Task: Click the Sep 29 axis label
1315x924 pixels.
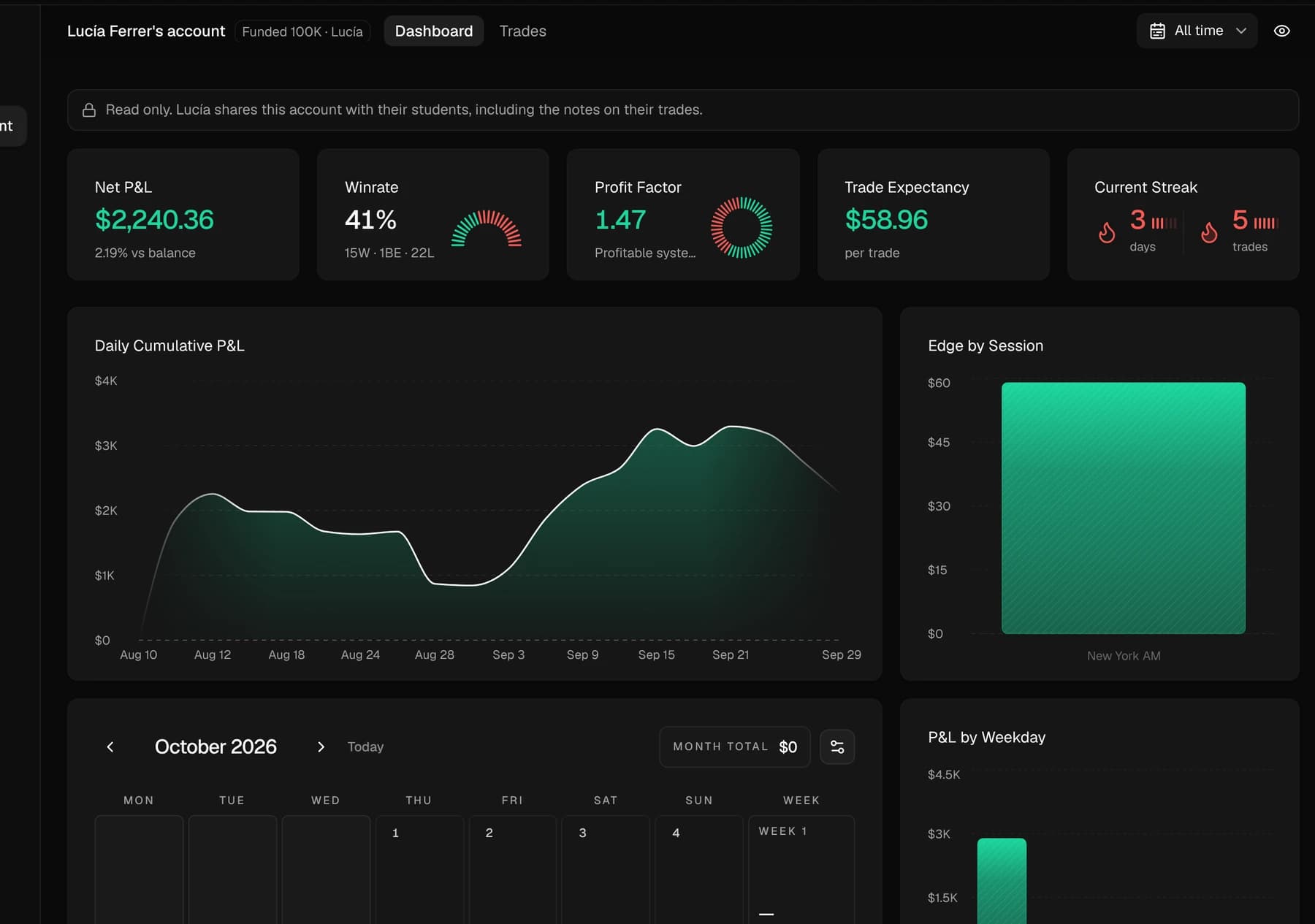Action: tap(842, 654)
